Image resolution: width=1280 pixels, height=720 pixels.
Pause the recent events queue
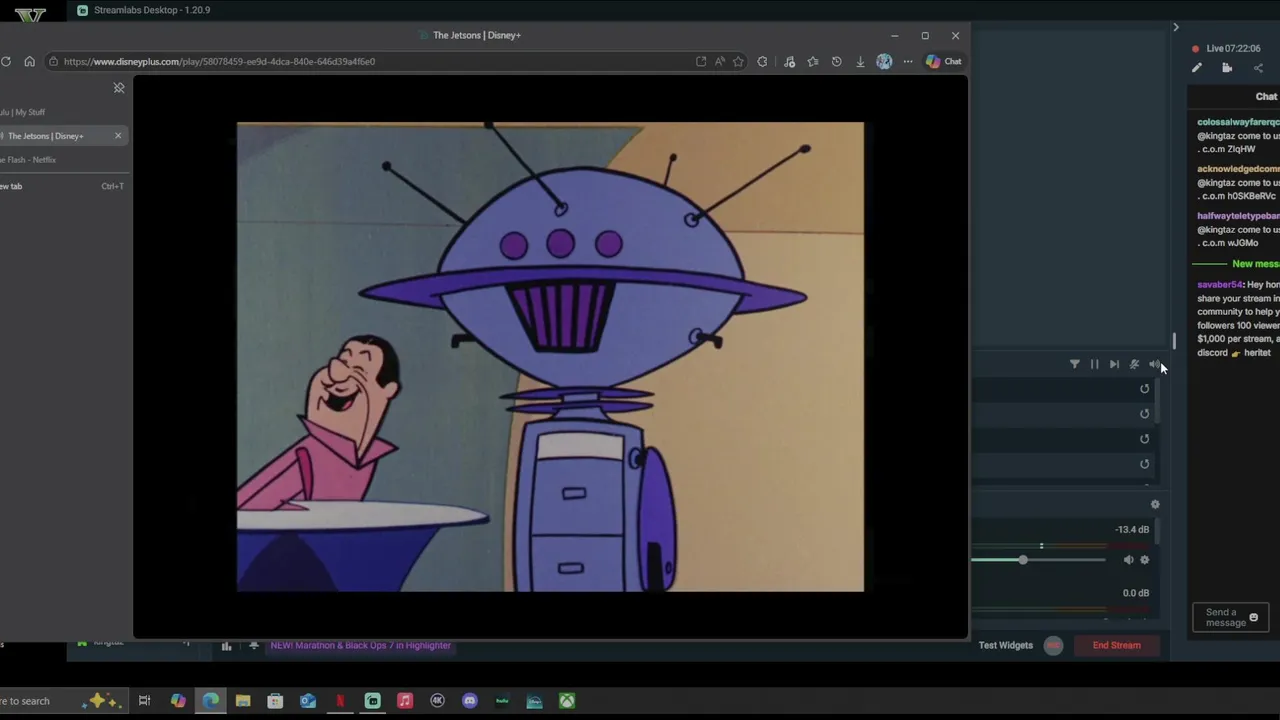tap(1094, 365)
